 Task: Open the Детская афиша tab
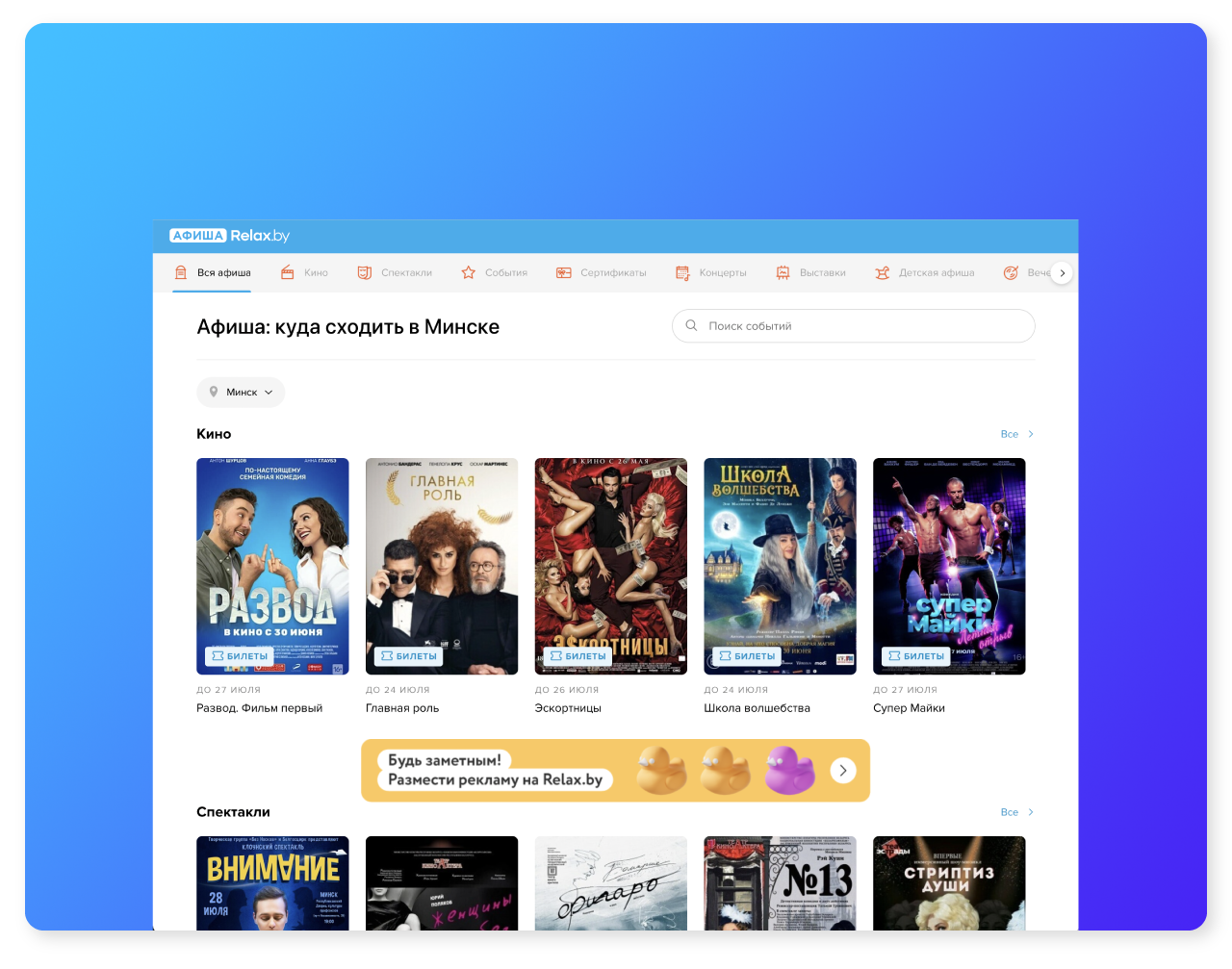click(925, 272)
